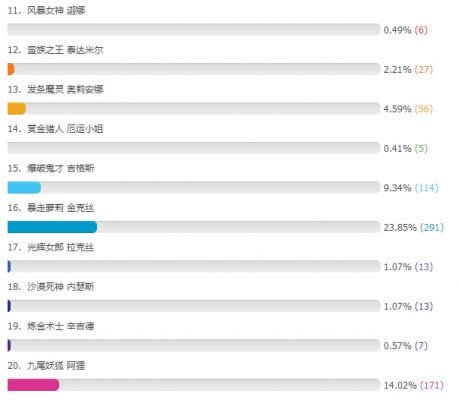This screenshot has width=458, height=400.
Task: Select option 20 label 九尾妖狐 阿狸
Action: [56, 365]
